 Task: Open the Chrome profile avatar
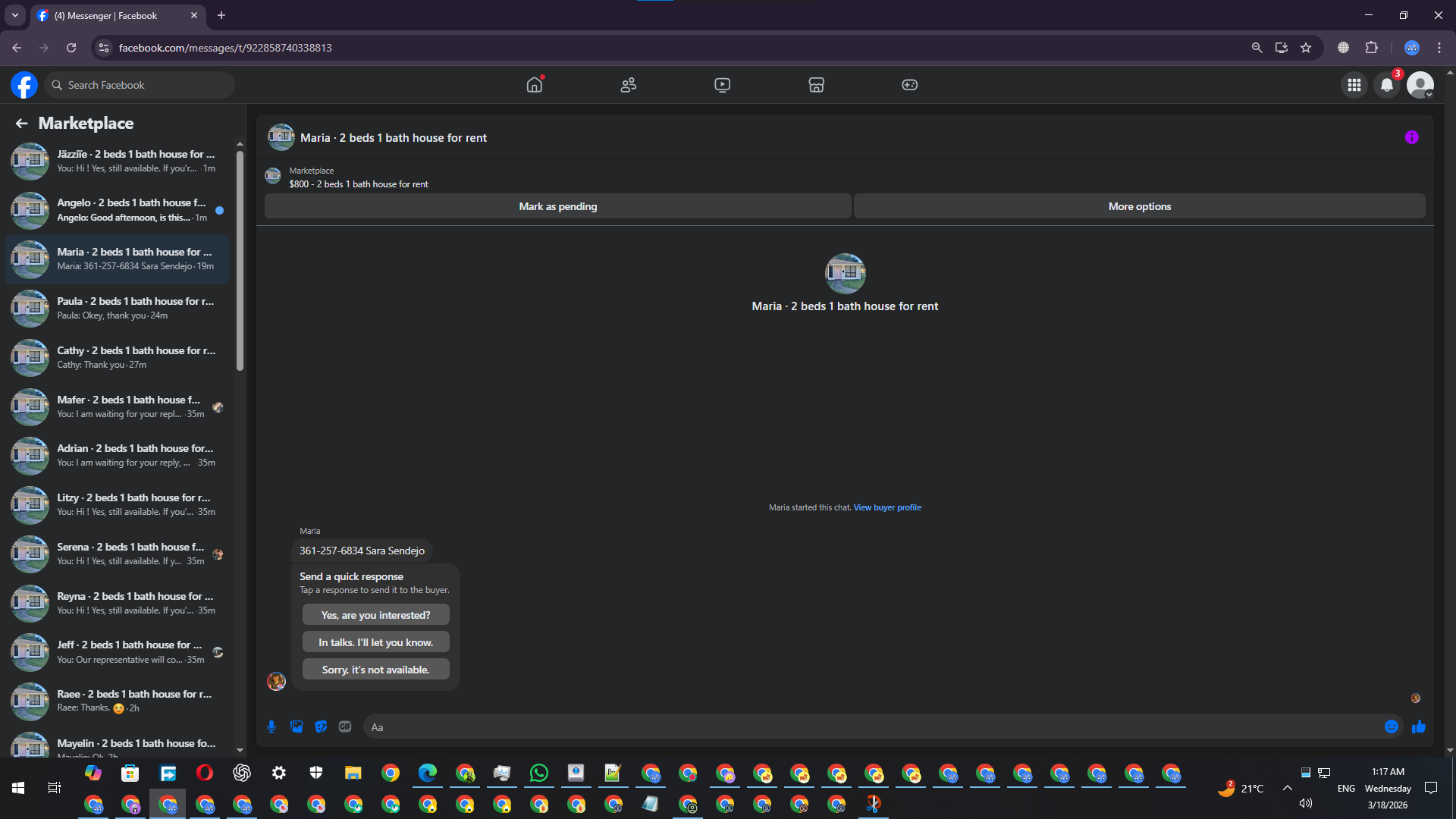tap(1411, 48)
